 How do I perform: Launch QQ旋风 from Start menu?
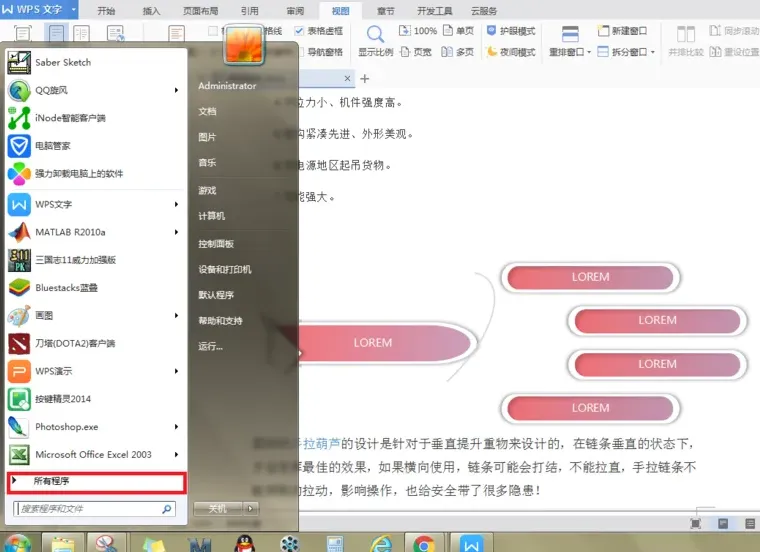tap(96, 90)
